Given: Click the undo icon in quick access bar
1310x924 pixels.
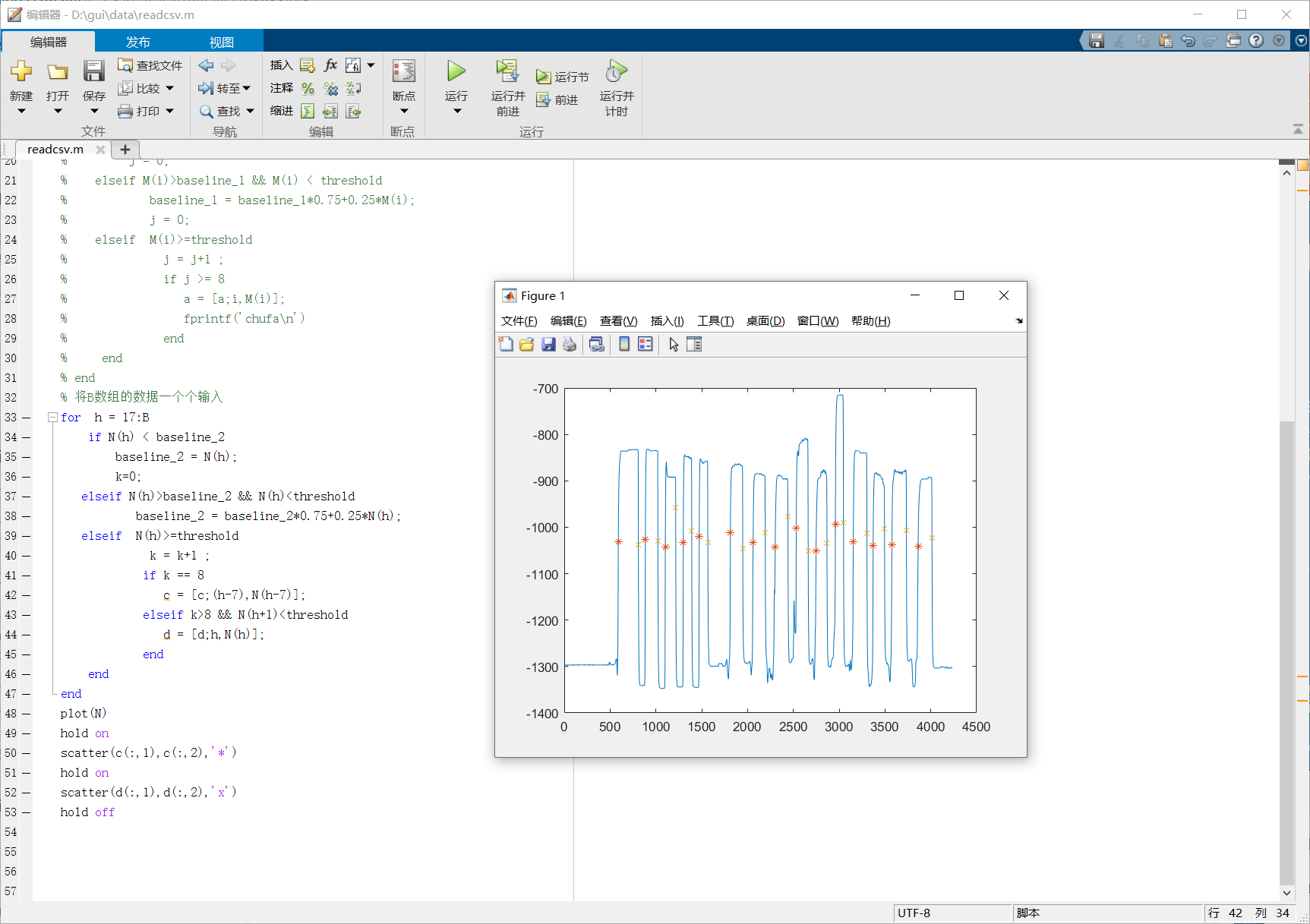Looking at the screenshot, I should [1188, 41].
